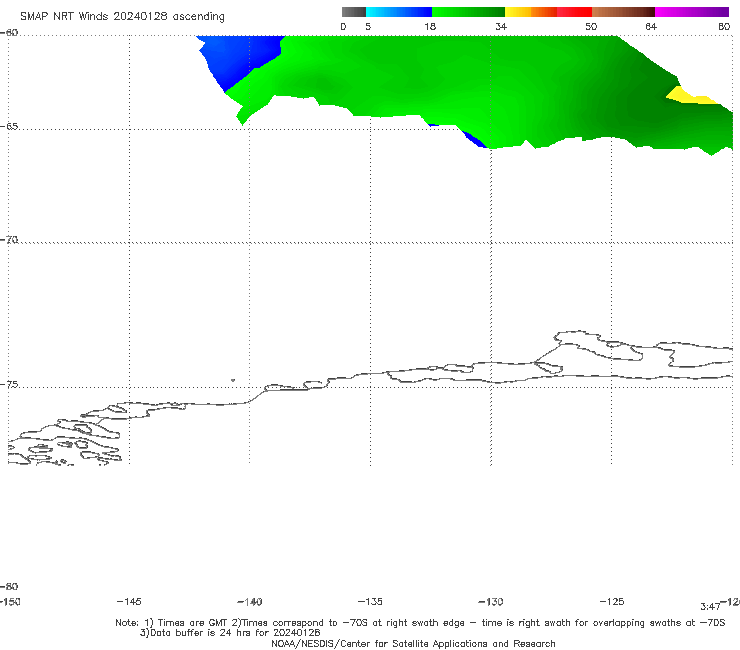Click the latitude label '-65'
740x650 pixels.
[9, 127]
